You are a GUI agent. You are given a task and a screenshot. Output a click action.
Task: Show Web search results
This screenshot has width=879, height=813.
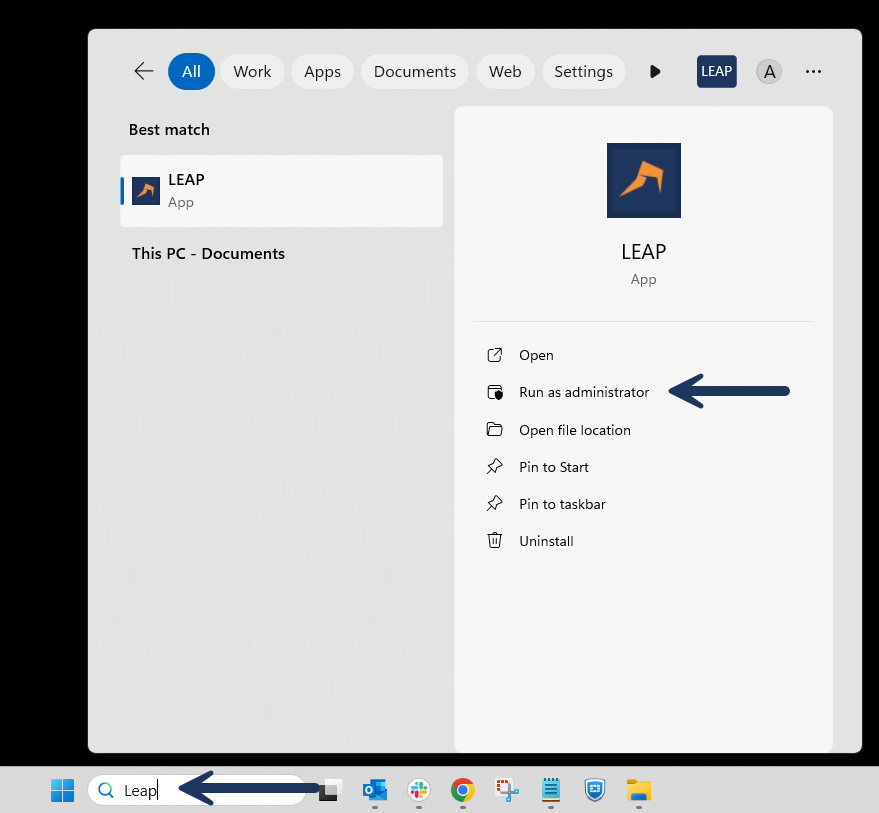(505, 72)
